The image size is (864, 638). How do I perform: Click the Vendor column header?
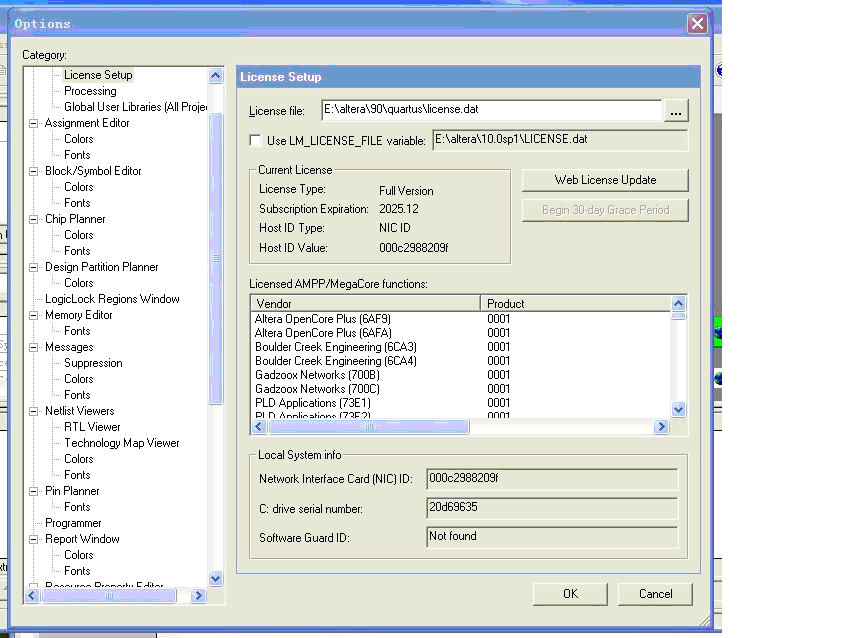click(x=366, y=304)
